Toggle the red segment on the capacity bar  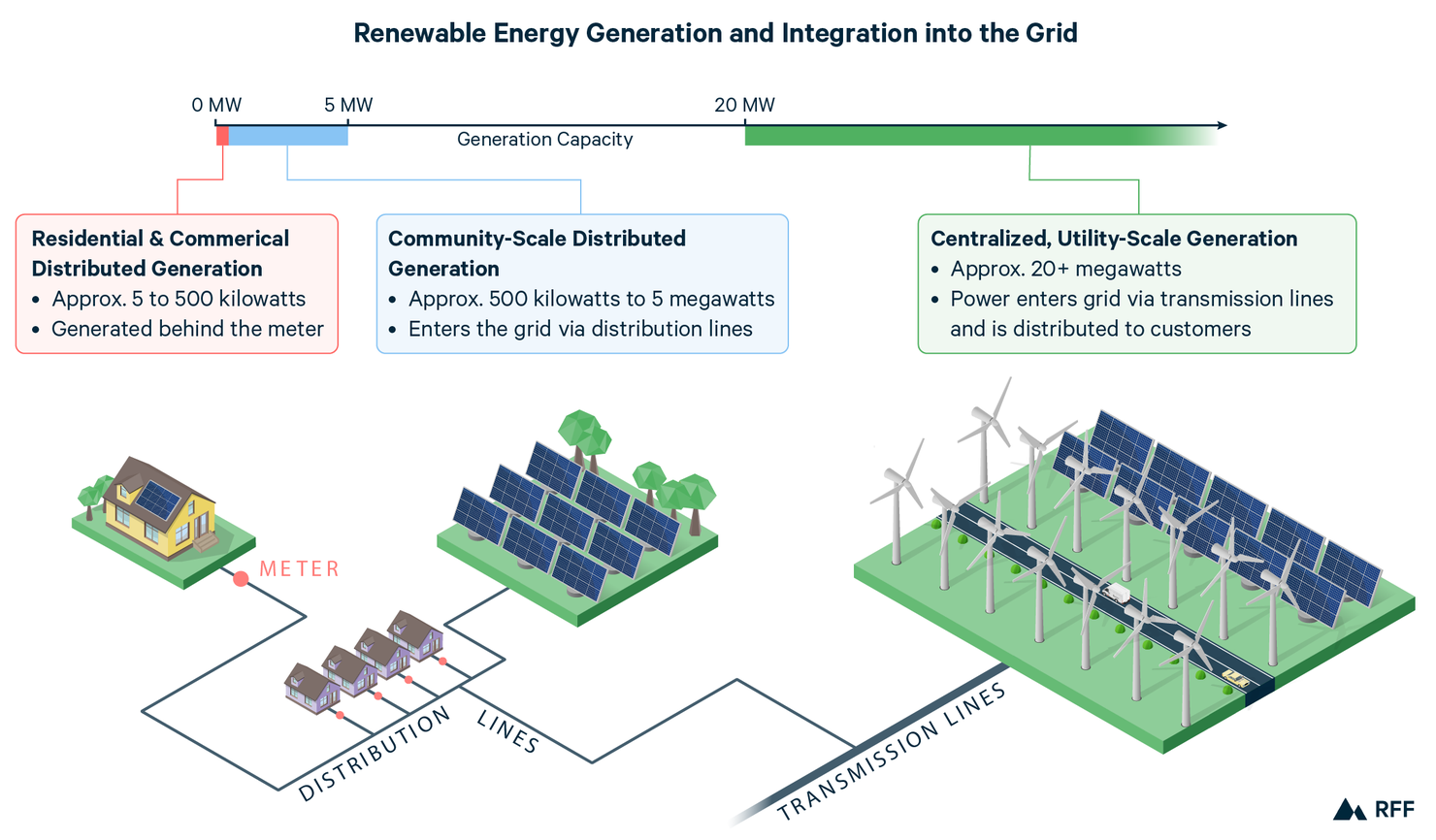tap(221, 135)
